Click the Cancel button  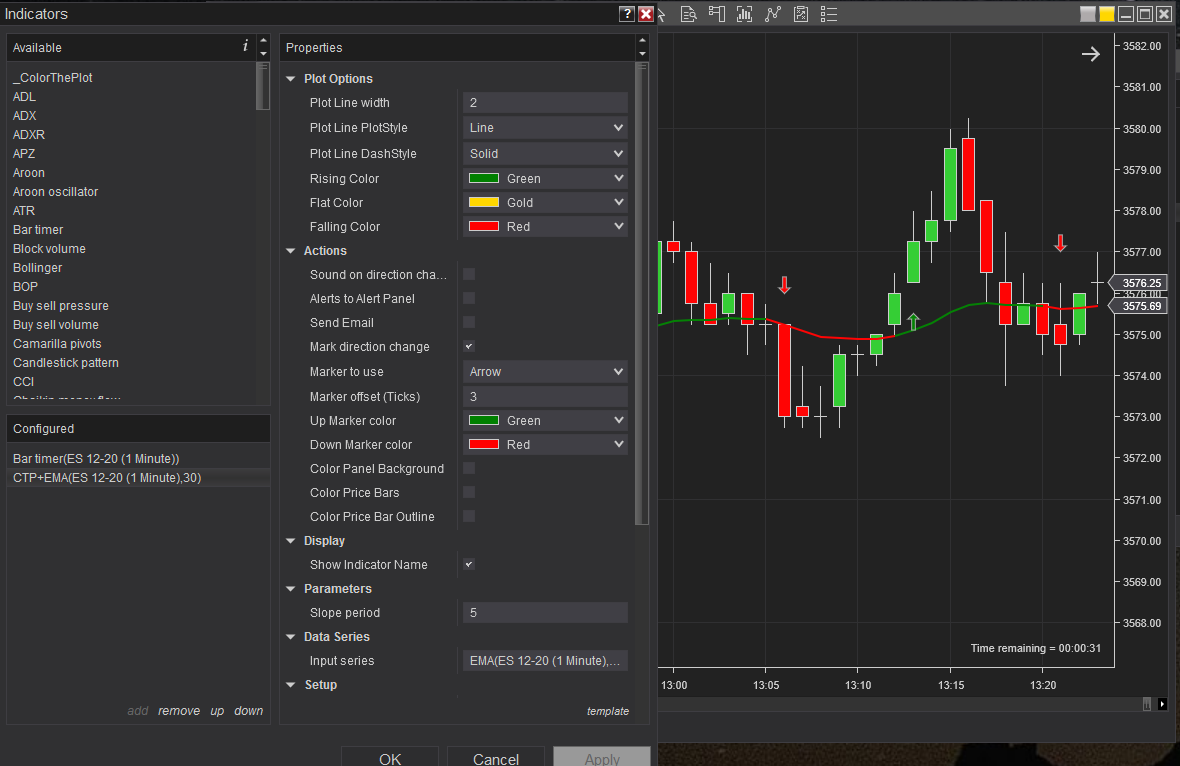pos(496,757)
